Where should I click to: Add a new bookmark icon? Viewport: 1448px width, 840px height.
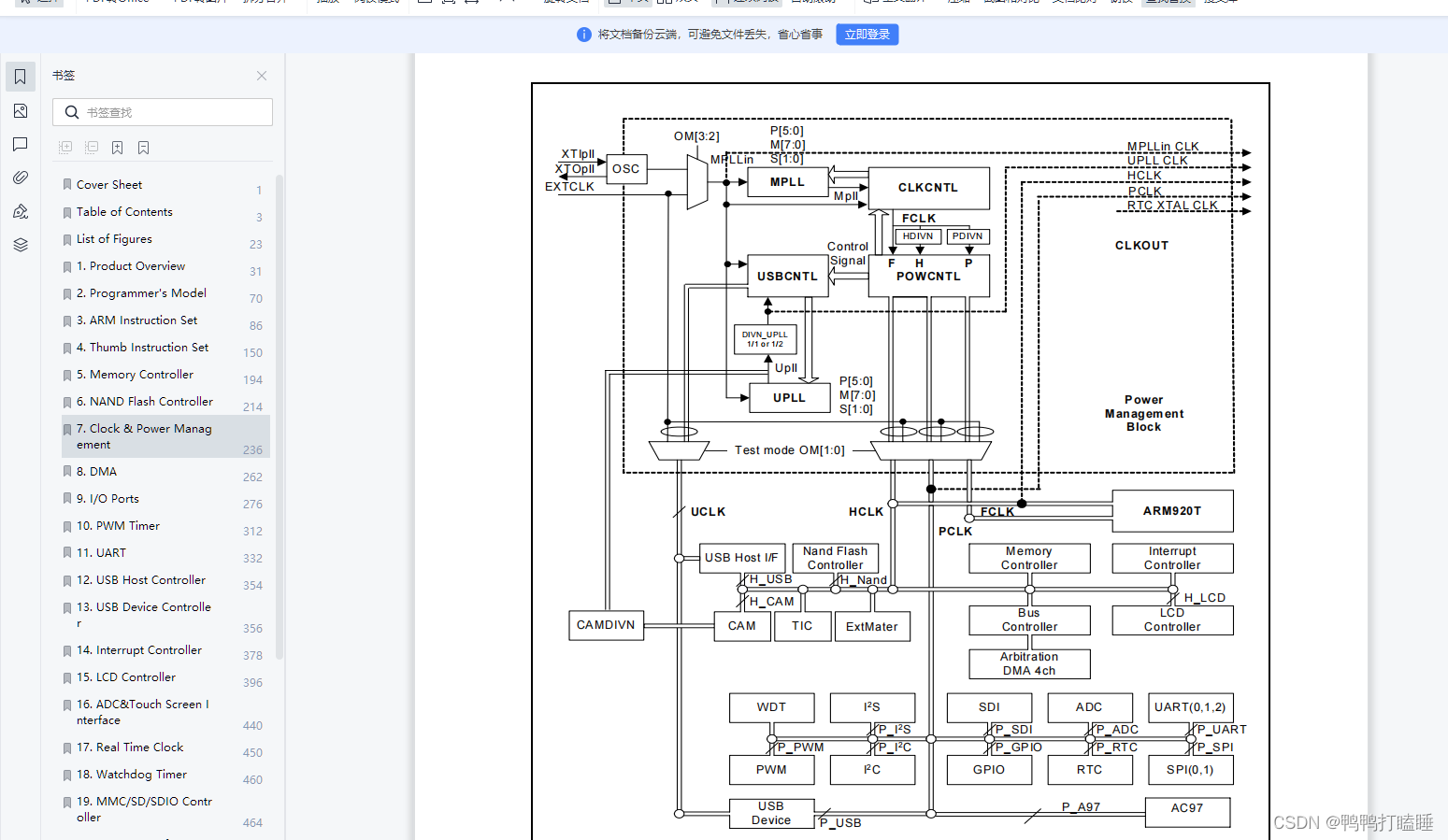(117, 148)
